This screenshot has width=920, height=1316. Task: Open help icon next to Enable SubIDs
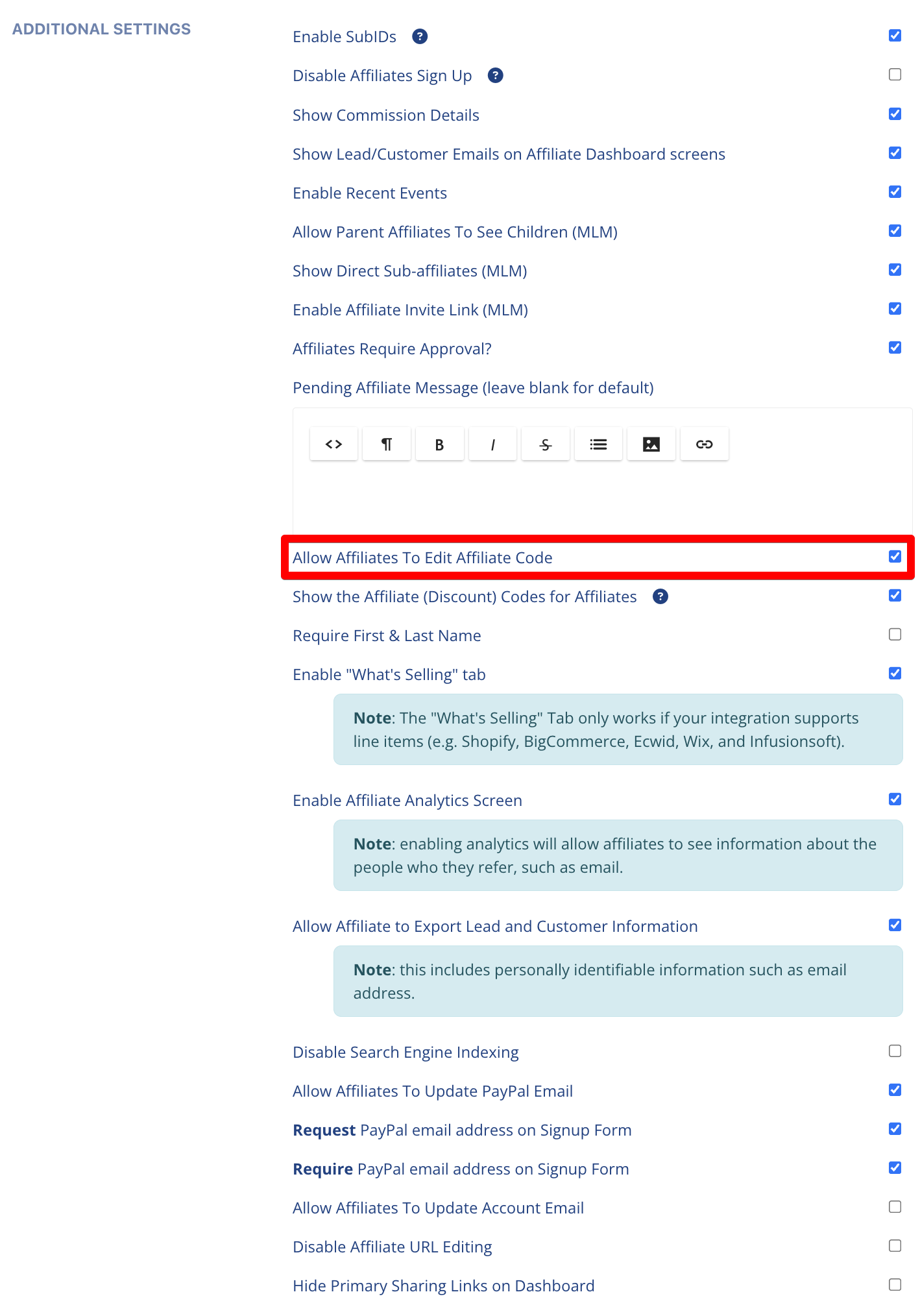420,37
